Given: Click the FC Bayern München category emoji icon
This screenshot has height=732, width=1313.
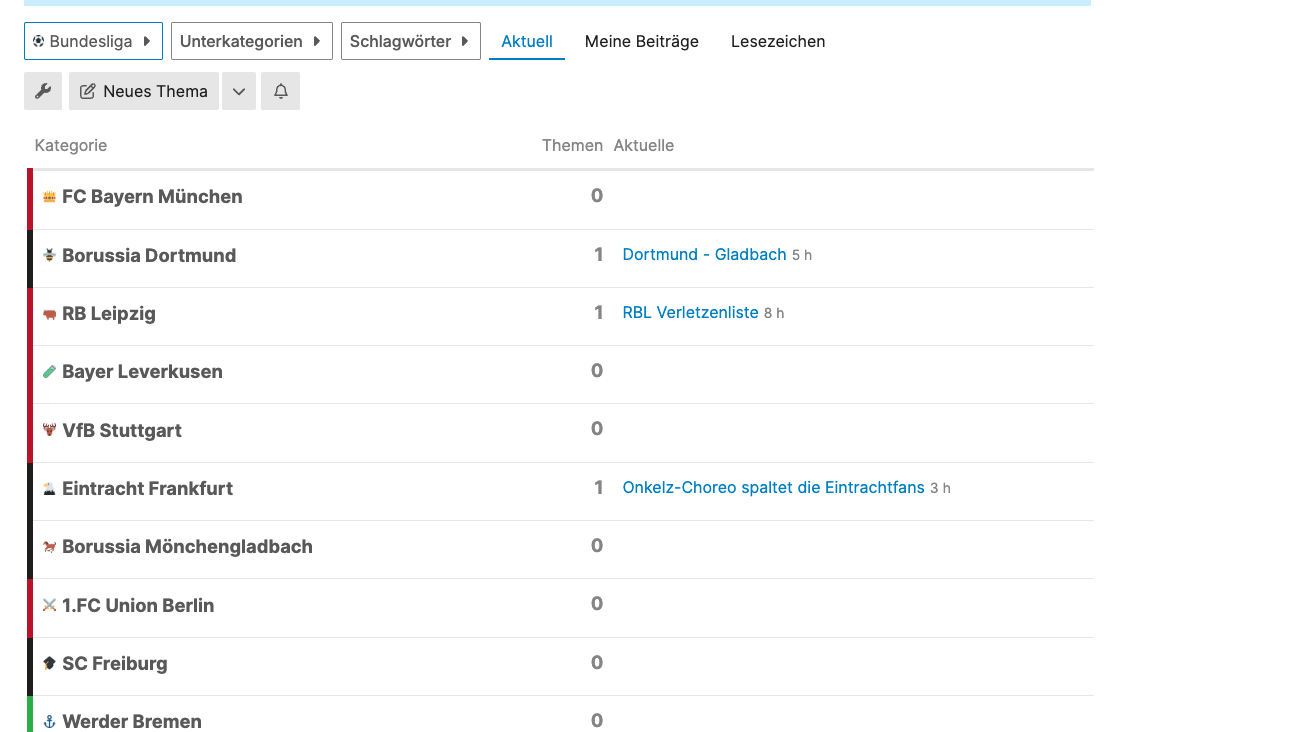Looking at the screenshot, I should point(49,197).
